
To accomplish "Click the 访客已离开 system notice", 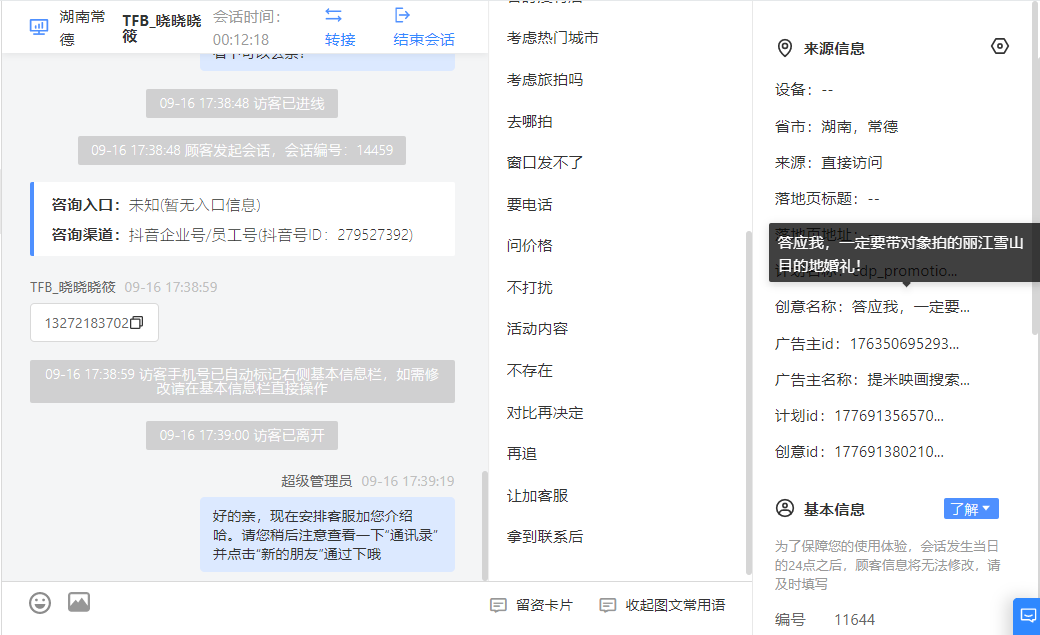I will point(242,435).
